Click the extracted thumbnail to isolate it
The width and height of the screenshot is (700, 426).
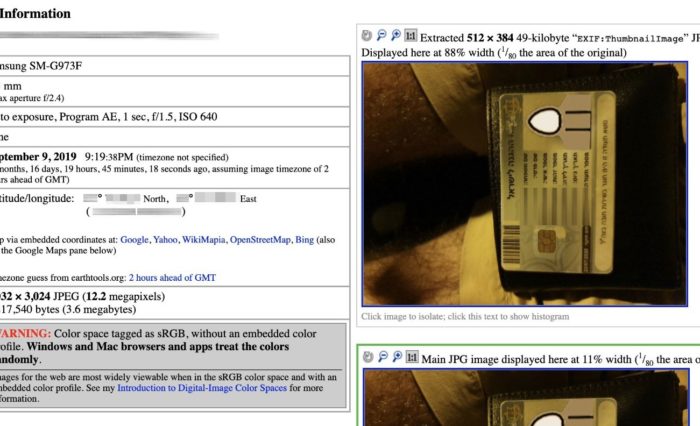pos(525,184)
